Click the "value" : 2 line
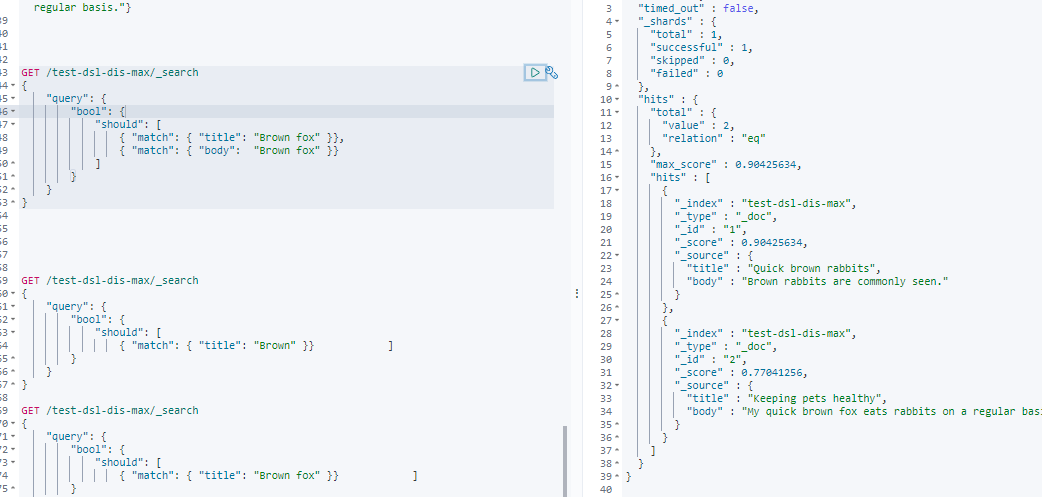 pos(698,126)
